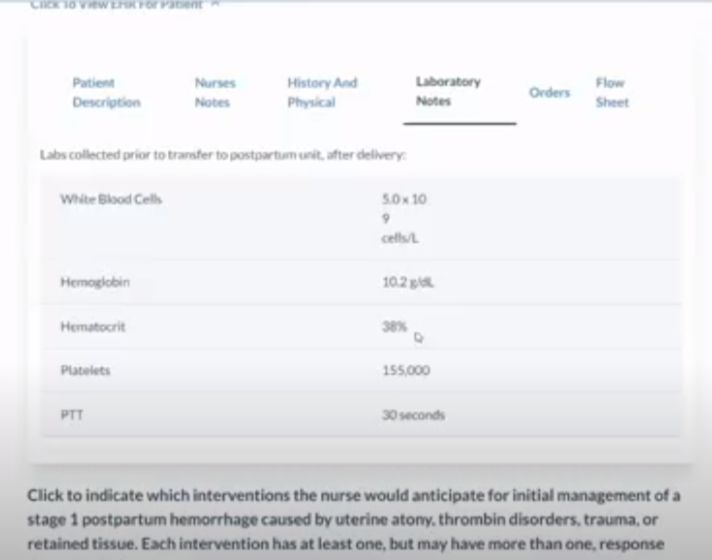712x560 pixels.
Task: Click the 155,000 platelet count value
Action: 405,370
